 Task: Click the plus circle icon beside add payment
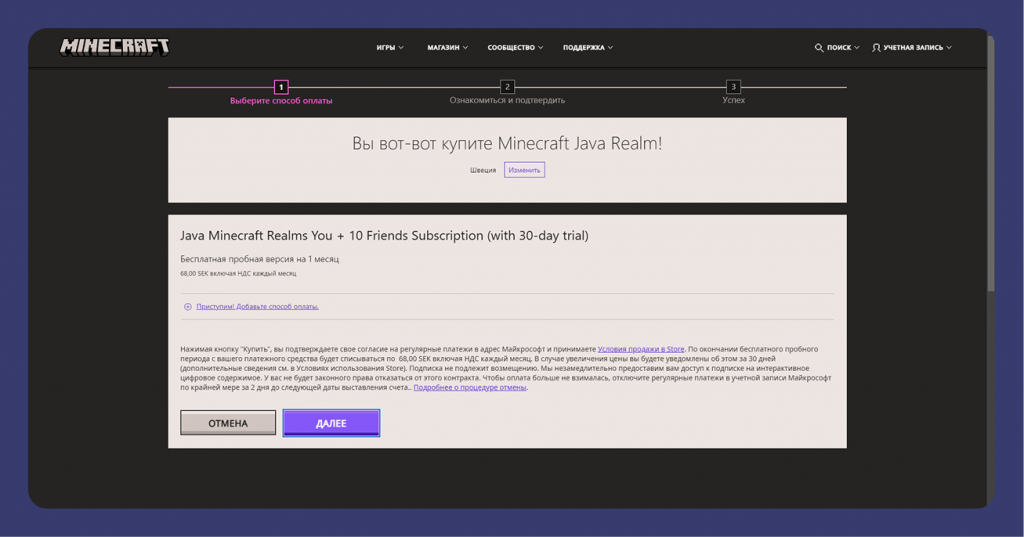187,307
